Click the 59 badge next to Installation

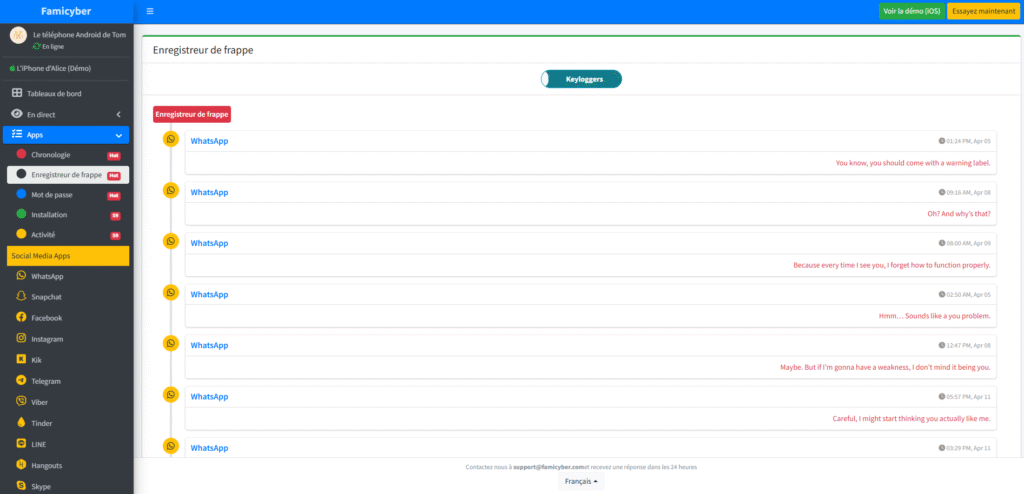pos(115,215)
